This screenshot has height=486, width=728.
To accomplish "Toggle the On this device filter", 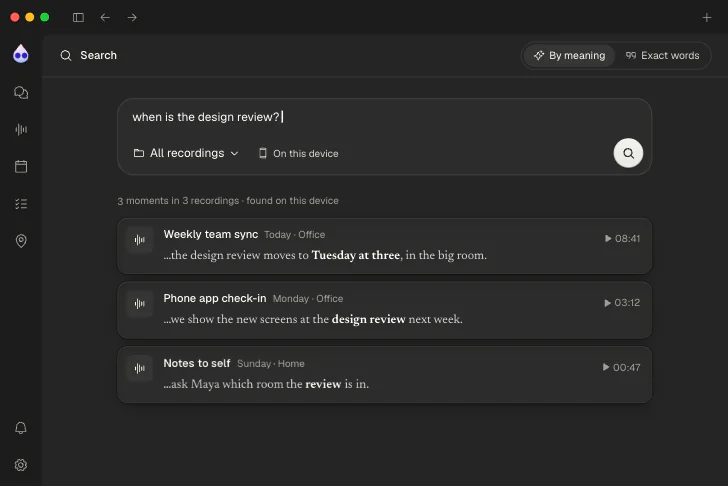I will pos(299,153).
